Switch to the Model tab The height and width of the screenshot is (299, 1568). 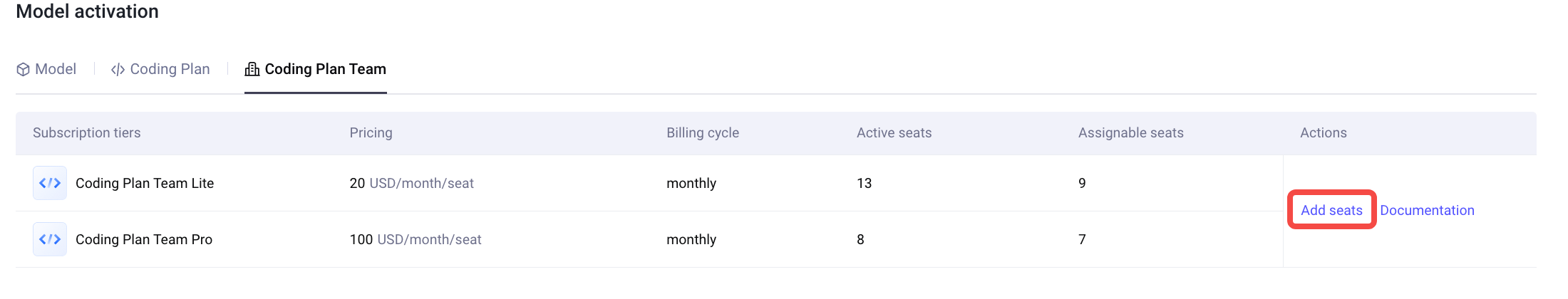[x=55, y=69]
